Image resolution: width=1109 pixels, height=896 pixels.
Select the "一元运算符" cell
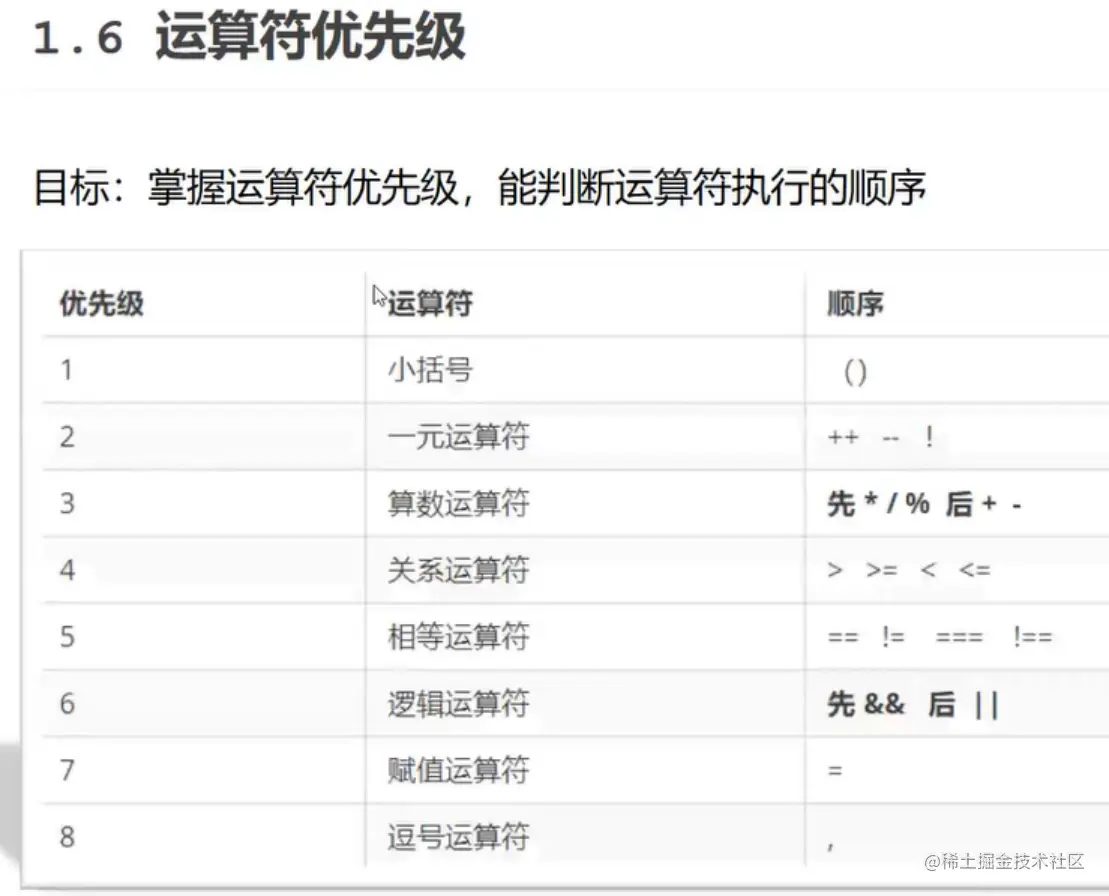(458, 436)
